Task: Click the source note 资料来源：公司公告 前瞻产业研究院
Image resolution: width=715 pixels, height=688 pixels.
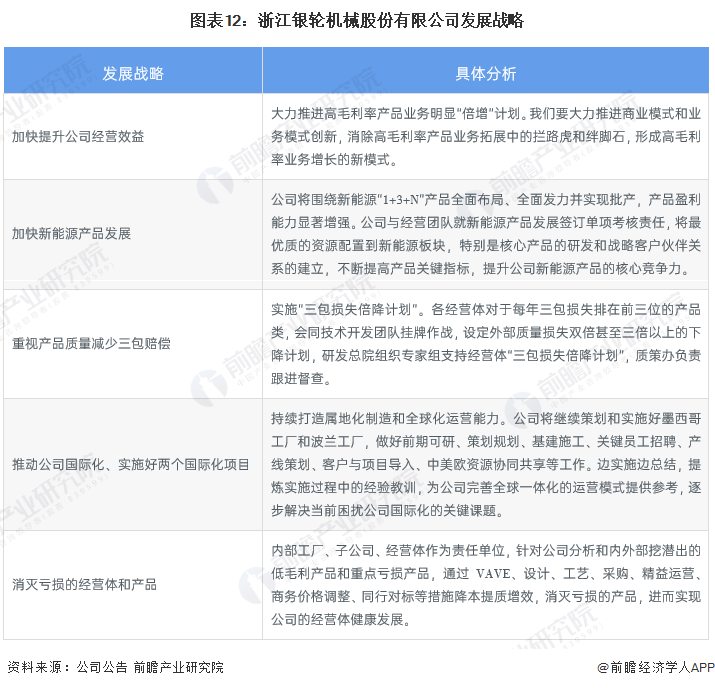Action: (x=115, y=667)
